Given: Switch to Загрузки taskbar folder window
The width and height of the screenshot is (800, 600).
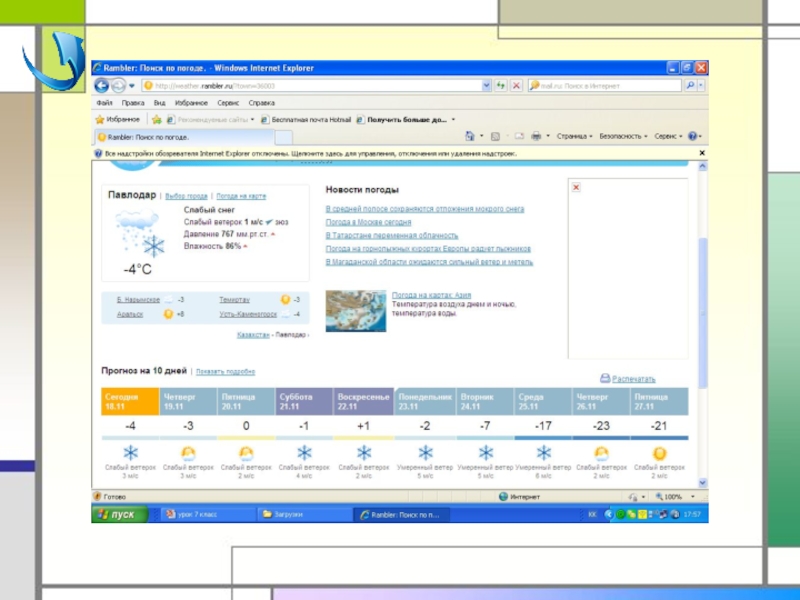Looking at the screenshot, I should 305,514.
